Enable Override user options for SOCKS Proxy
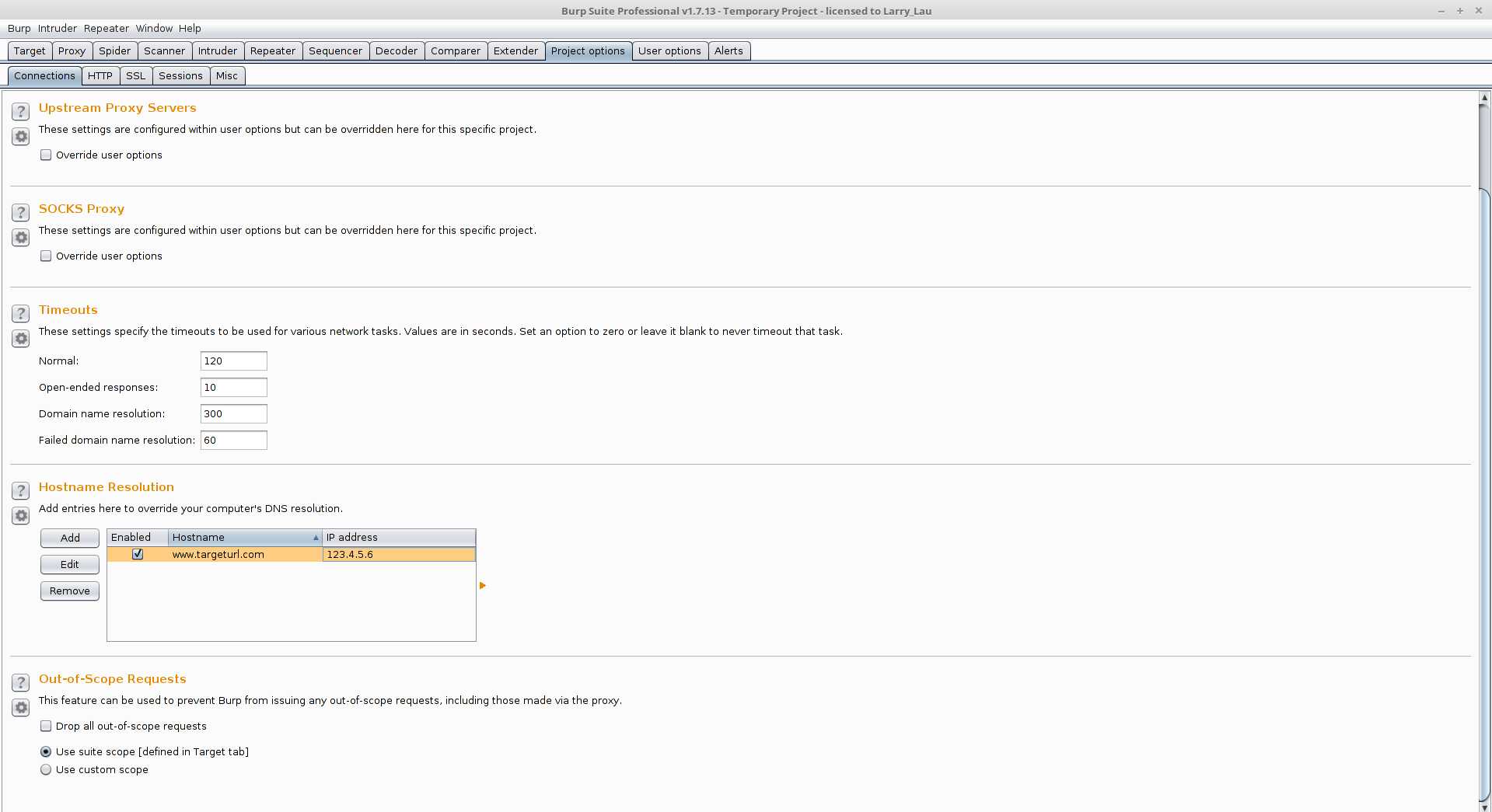 (46, 256)
